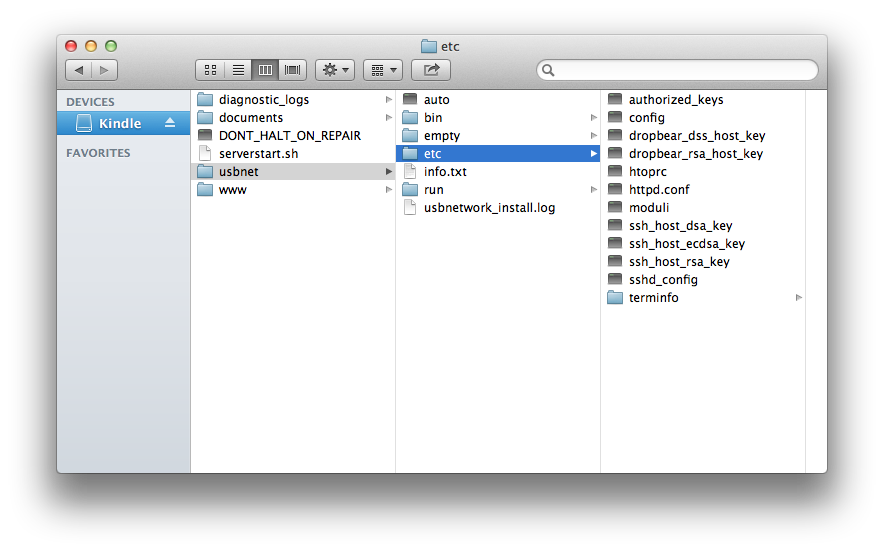Expand the bin folder arrow
Viewport: 884px width, 552px height.
tap(593, 117)
